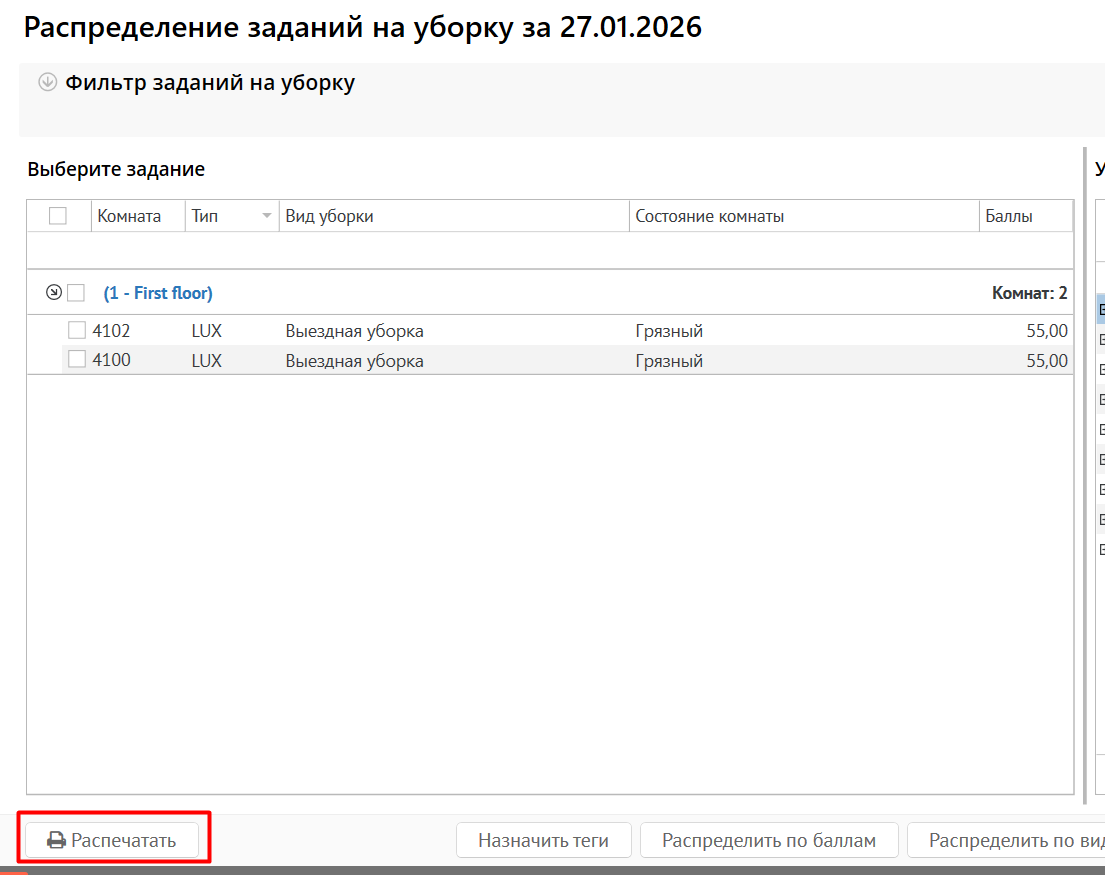
Task: Sort by the Комната column header
Action: [x=129, y=216]
